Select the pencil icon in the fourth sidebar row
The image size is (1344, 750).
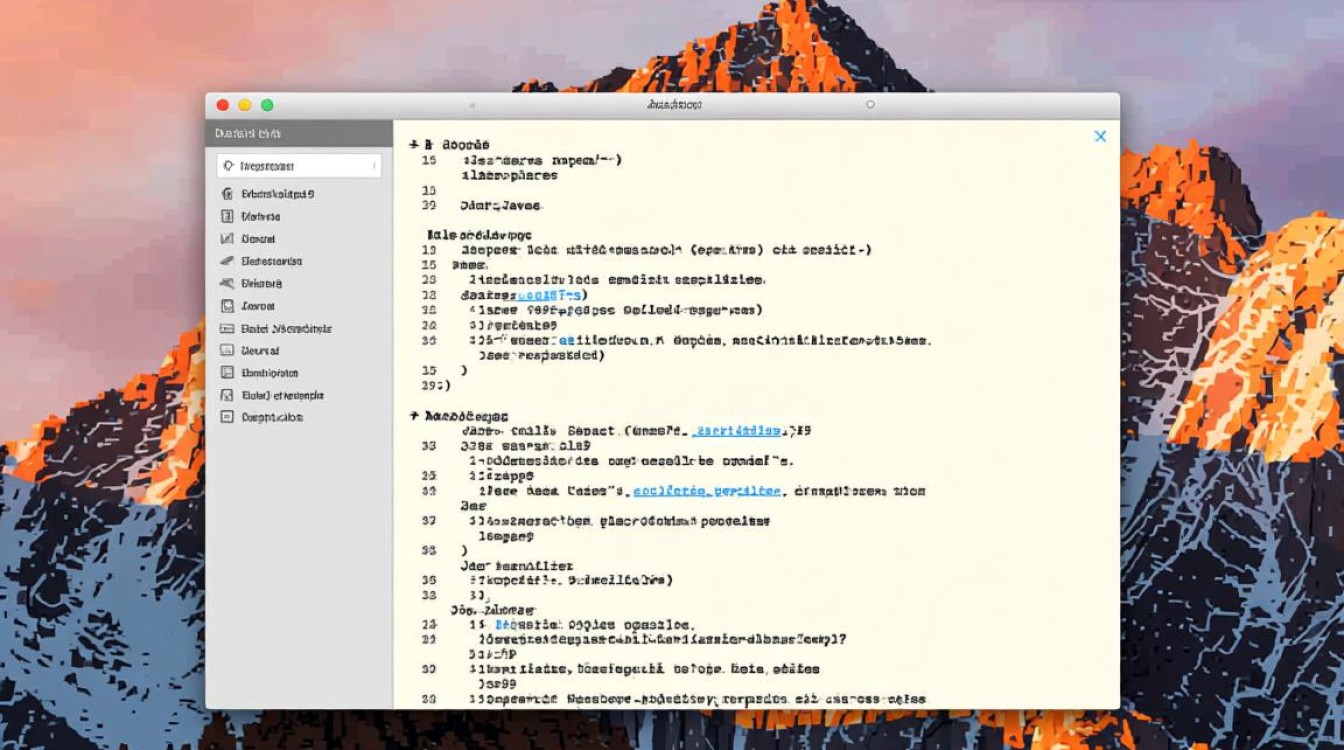coord(226,261)
